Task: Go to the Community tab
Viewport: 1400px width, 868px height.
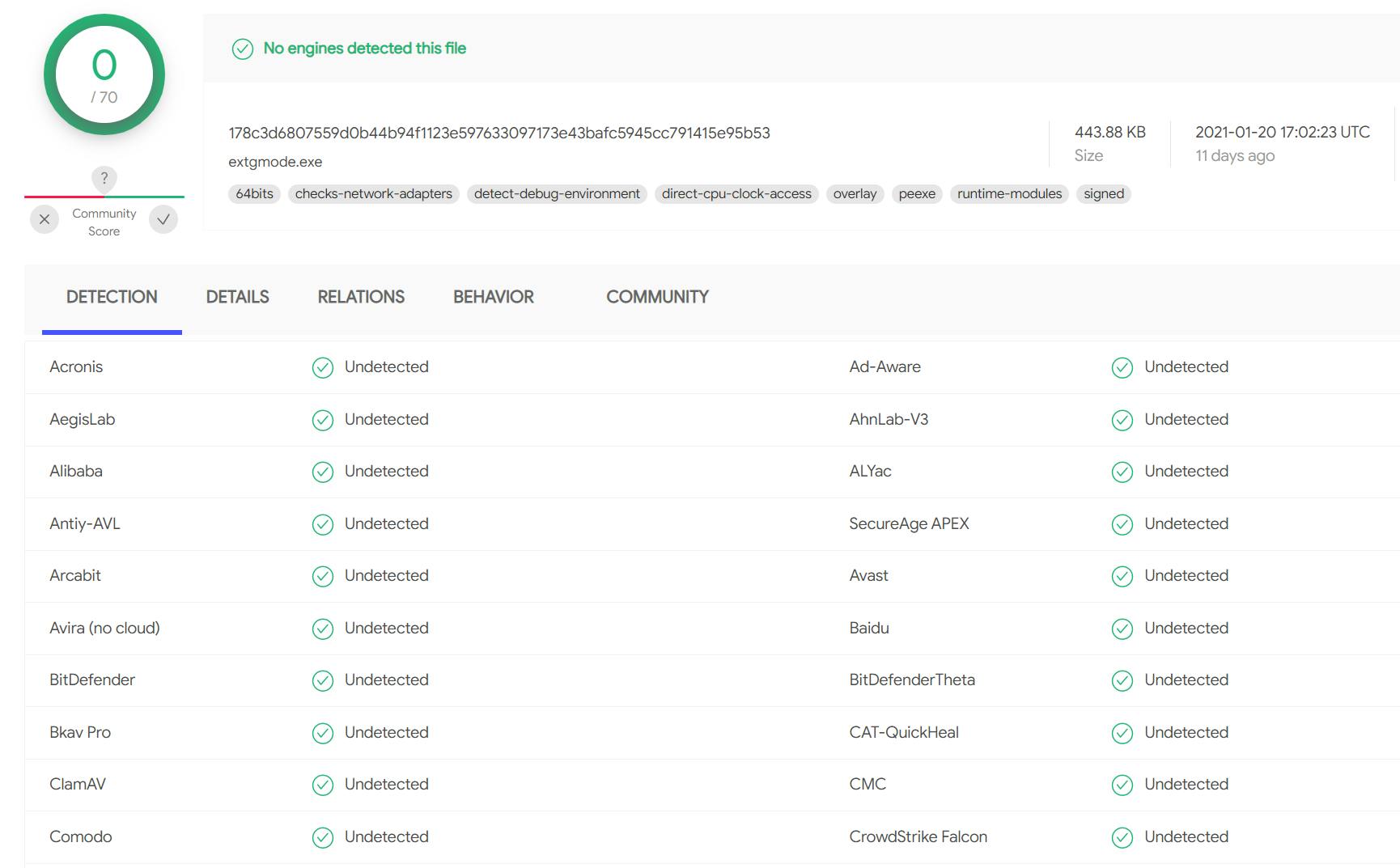Action: (657, 297)
